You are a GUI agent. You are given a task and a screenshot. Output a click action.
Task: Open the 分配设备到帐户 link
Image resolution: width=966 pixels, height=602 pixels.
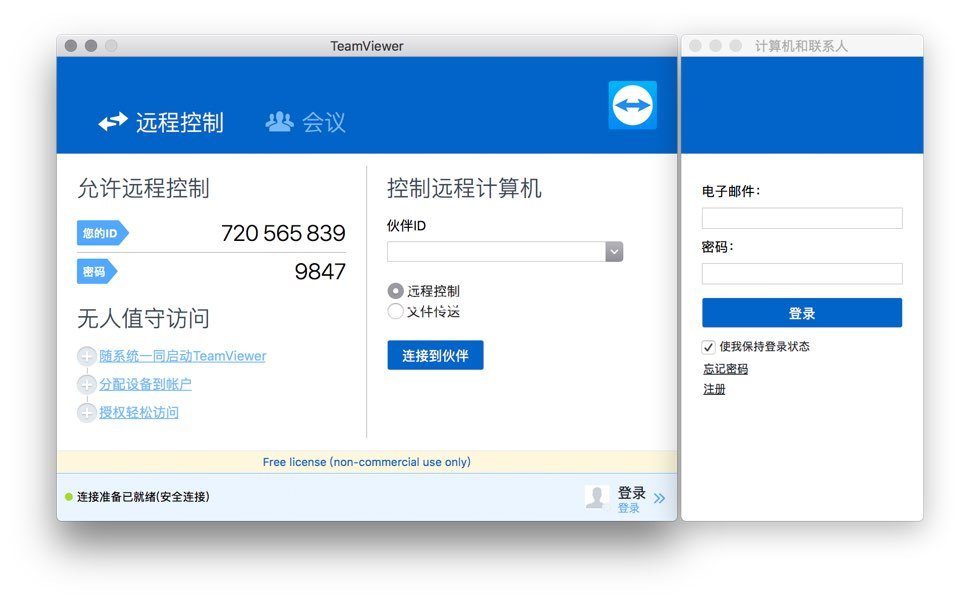click(145, 384)
